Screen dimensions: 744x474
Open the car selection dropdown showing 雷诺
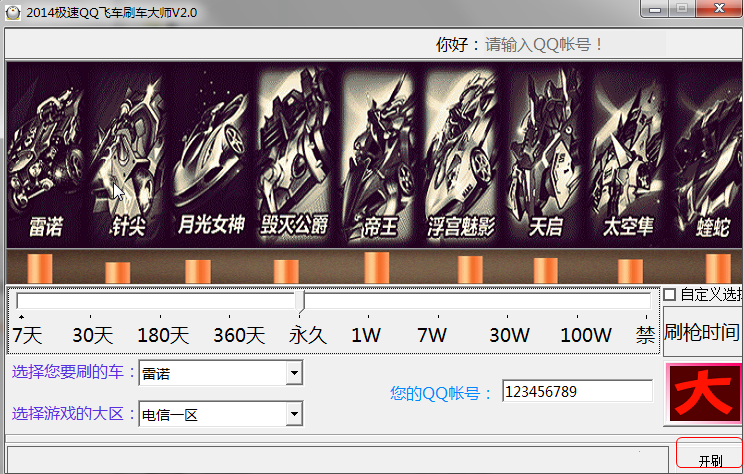(294, 373)
